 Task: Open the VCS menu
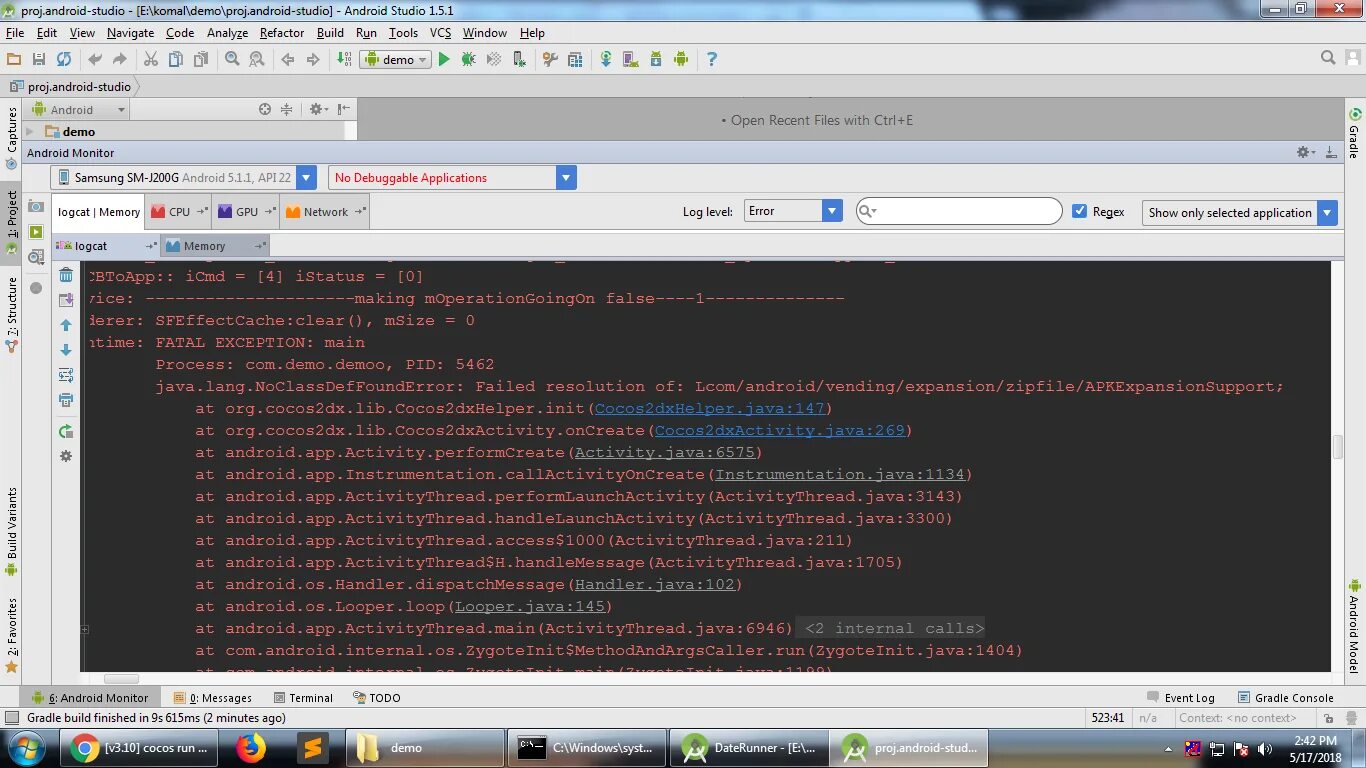pyautogui.click(x=441, y=33)
